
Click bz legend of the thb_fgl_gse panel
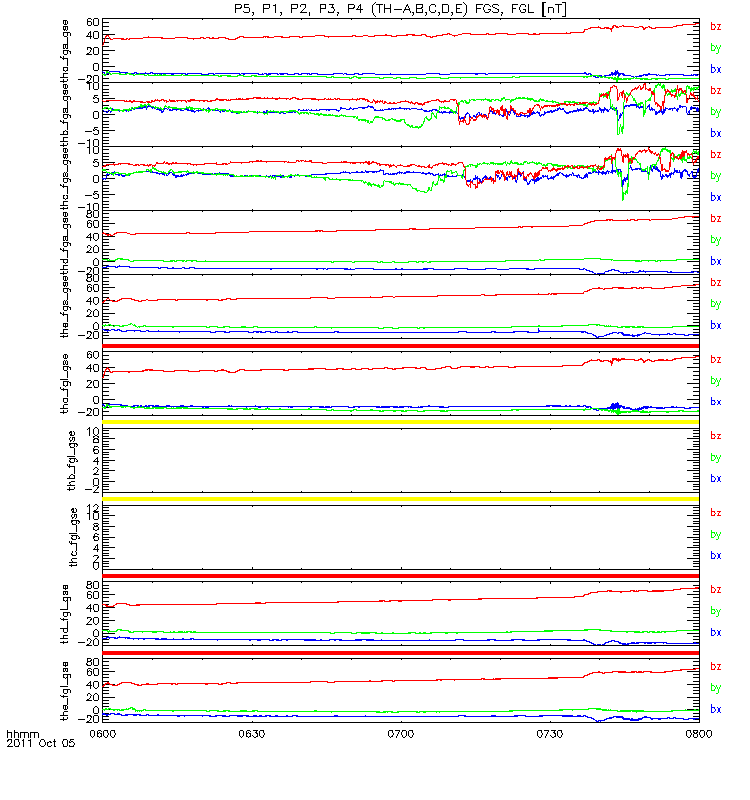point(716,436)
